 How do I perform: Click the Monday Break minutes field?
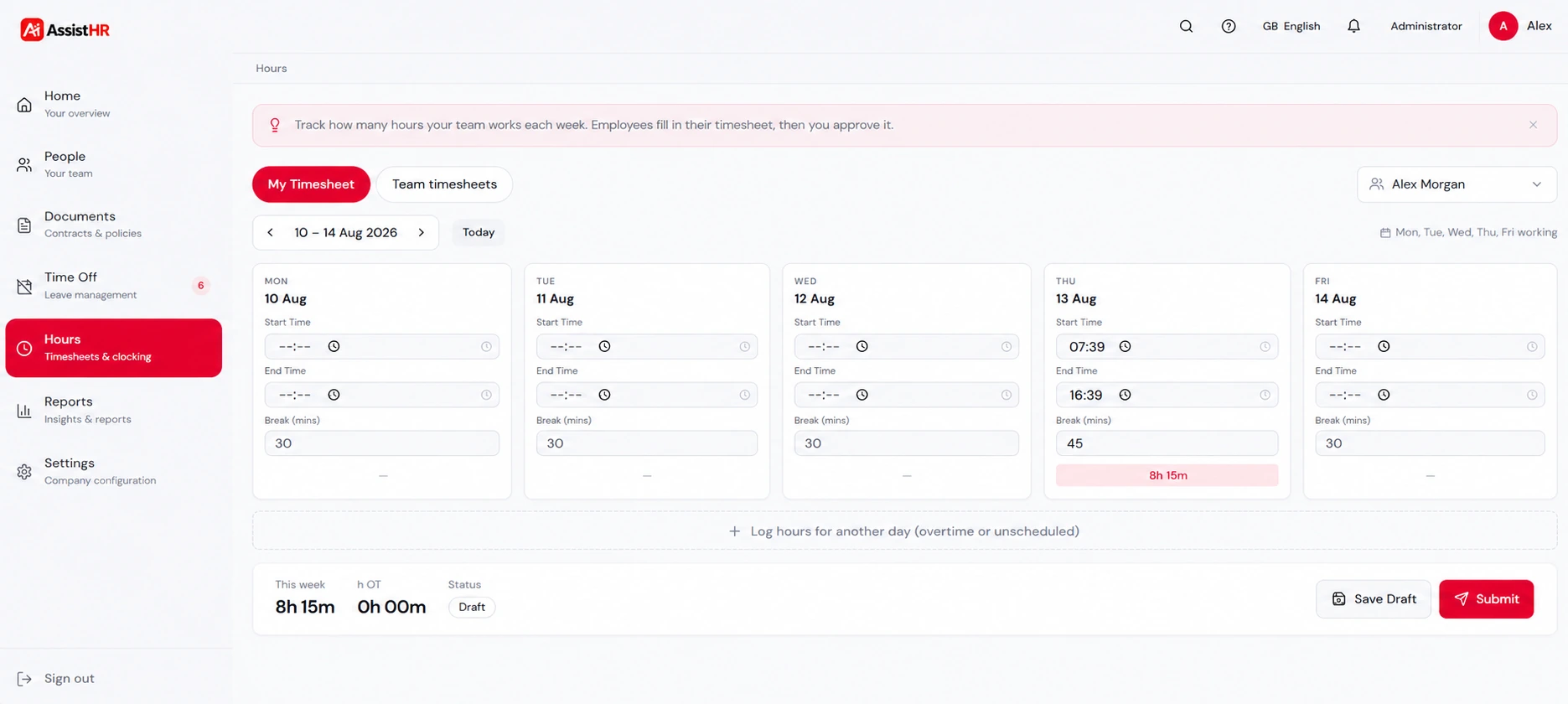pyautogui.click(x=382, y=443)
